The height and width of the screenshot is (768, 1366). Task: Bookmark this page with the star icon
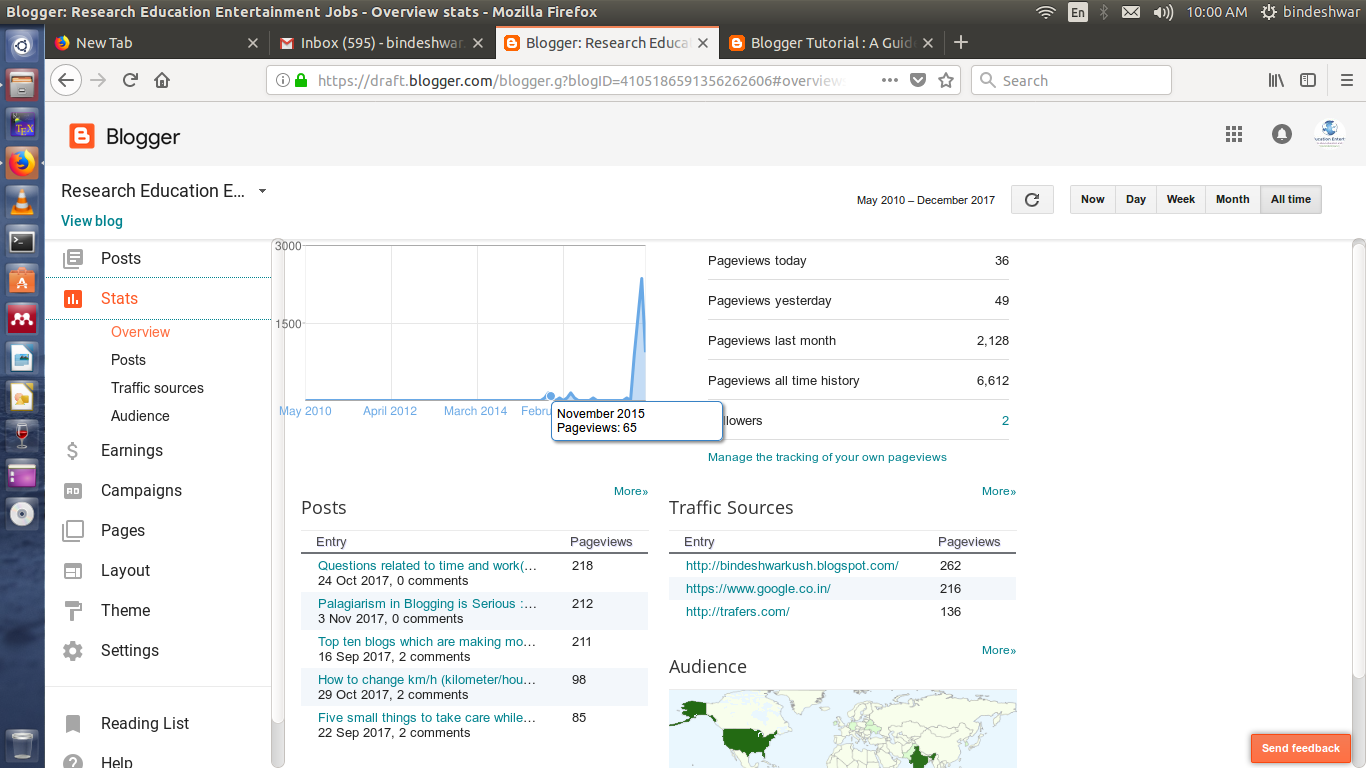[x=946, y=81]
